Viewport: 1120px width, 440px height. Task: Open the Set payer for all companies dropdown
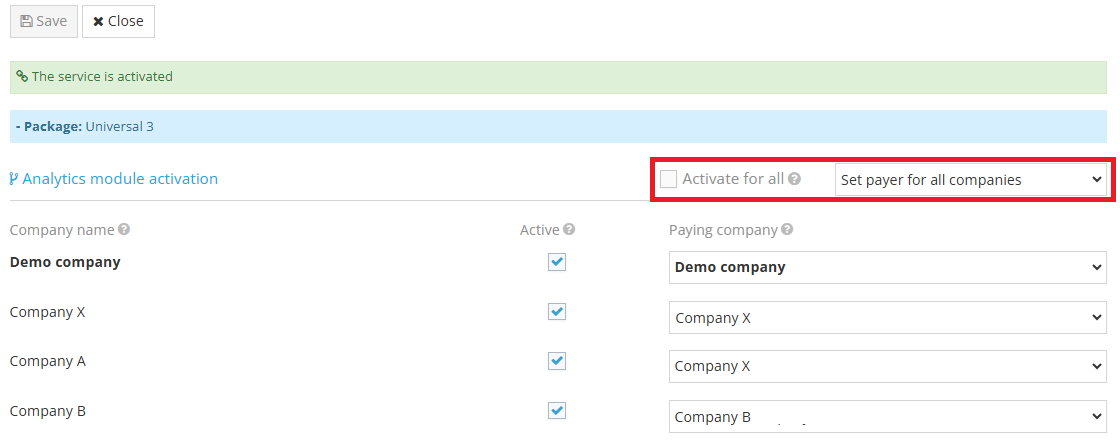coord(970,180)
